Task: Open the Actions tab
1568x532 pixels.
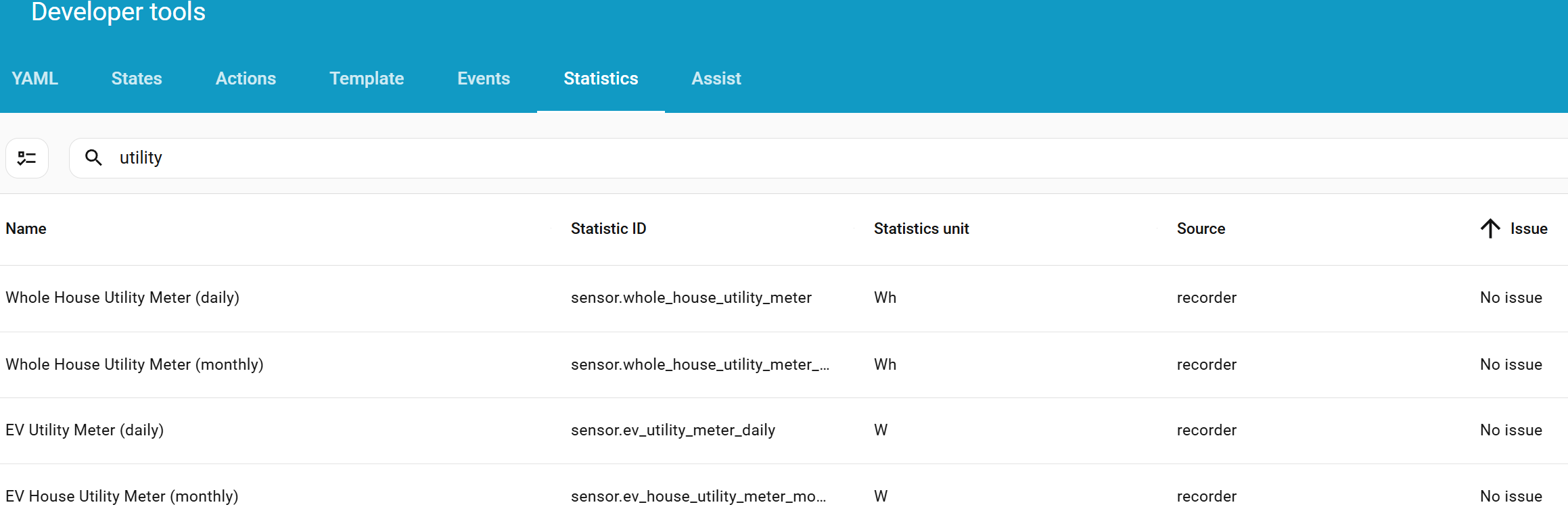Action: tap(246, 78)
